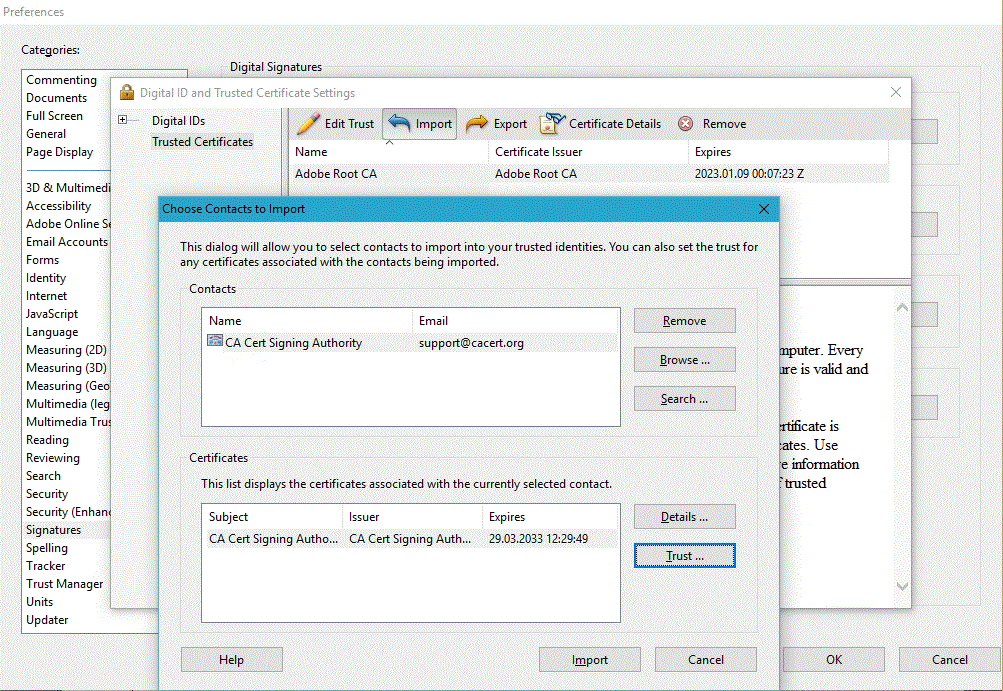Select the Commenting category
The width and height of the screenshot is (1003, 691).
pyautogui.click(x=61, y=80)
